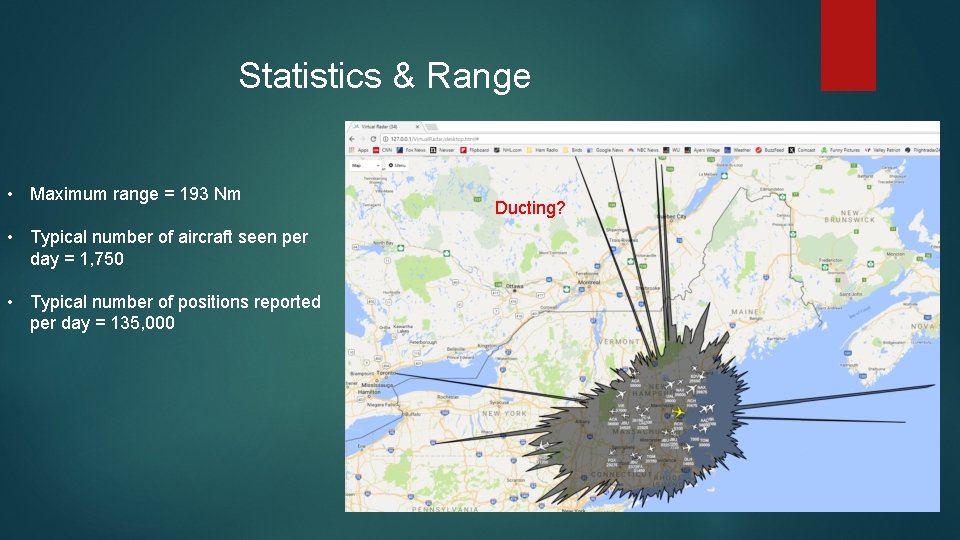Open the Flipboard bookmark
This screenshot has height=540, width=960.
click(474, 150)
